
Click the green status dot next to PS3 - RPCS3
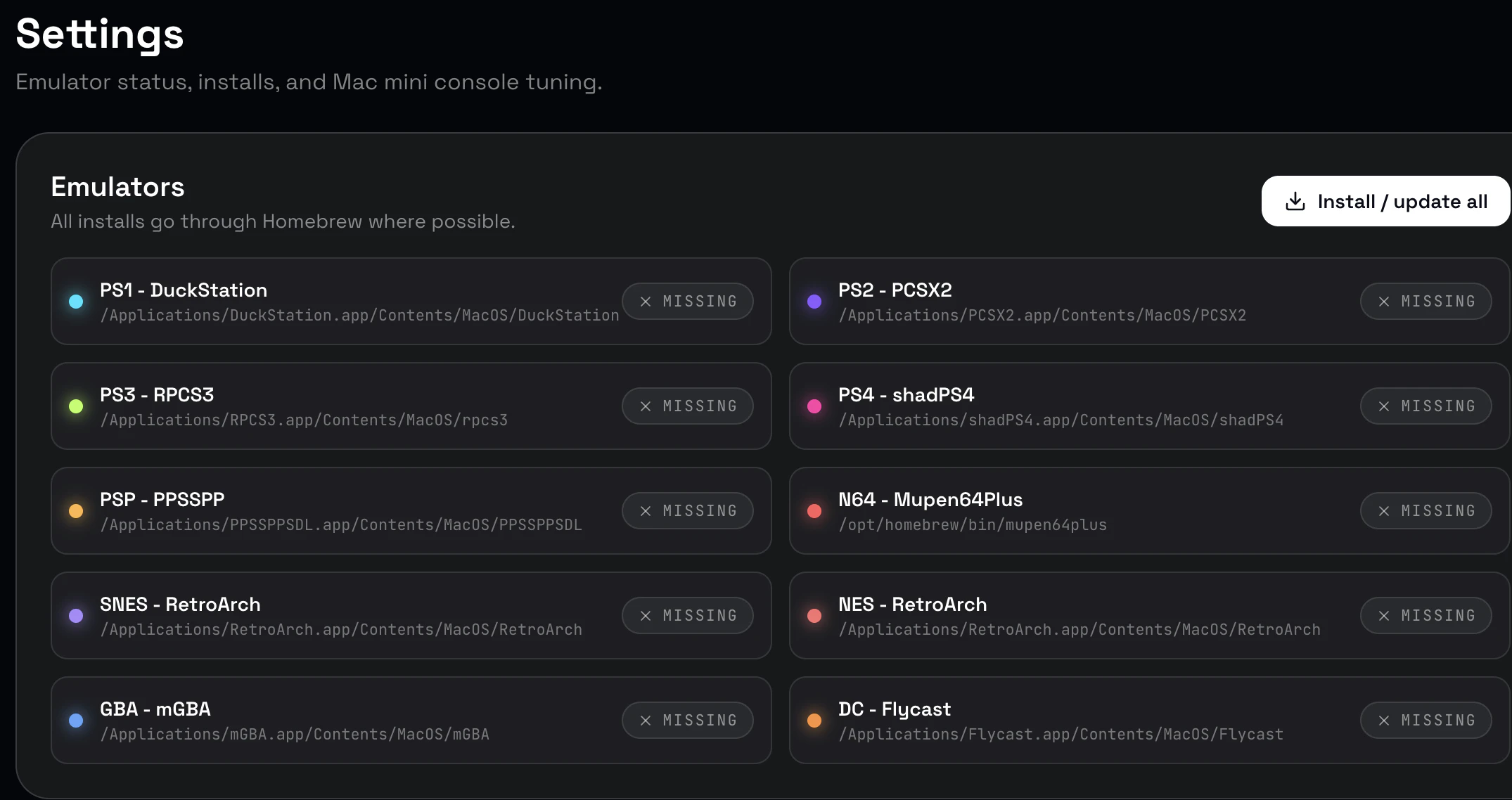[x=77, y=406]
